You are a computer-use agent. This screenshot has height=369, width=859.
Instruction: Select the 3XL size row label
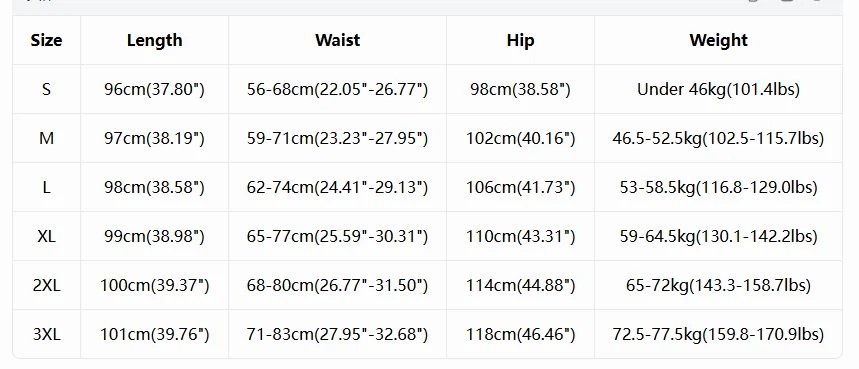coord(47,335)
